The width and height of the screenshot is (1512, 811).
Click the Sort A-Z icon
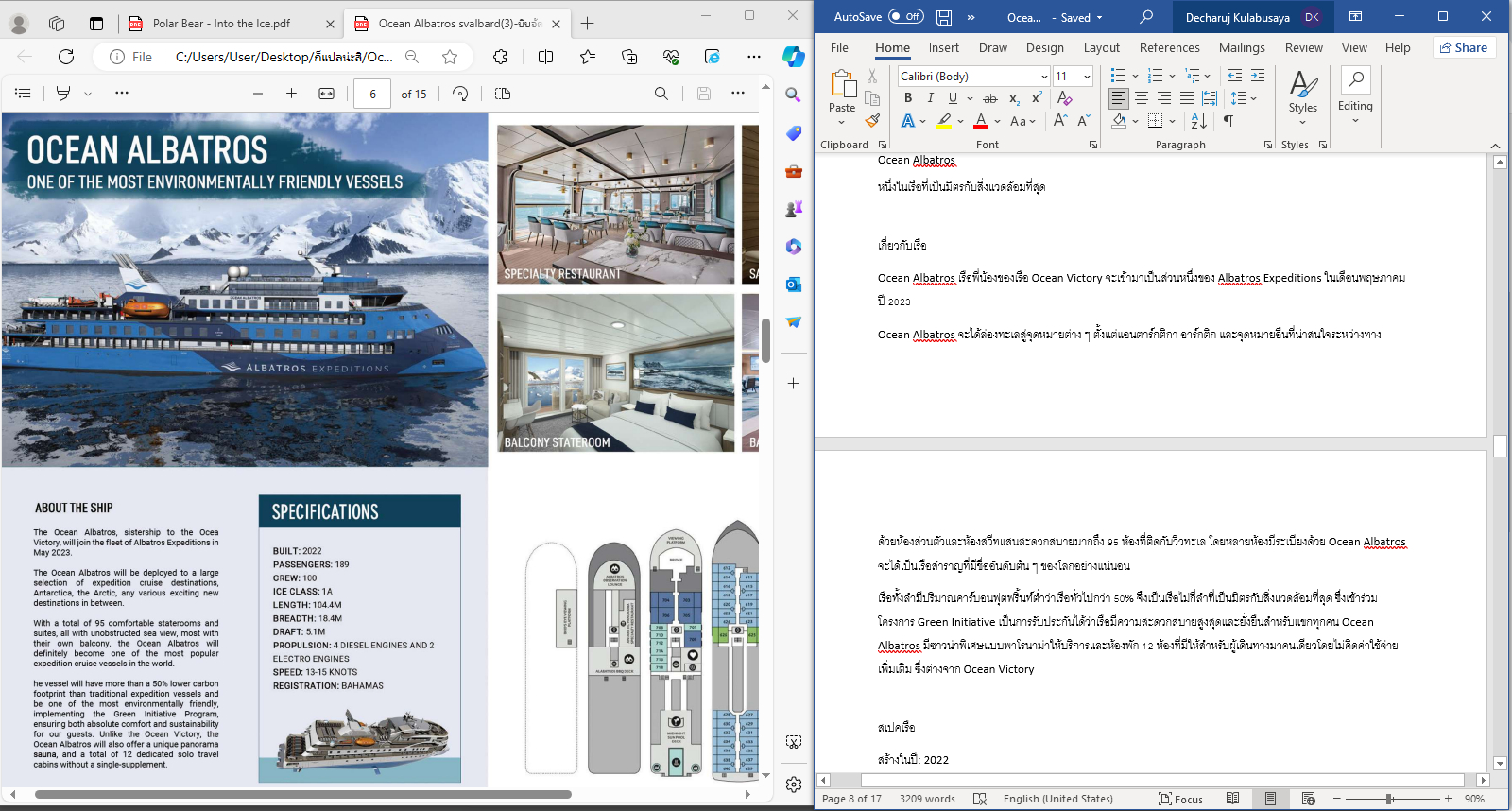coord(1199,121)
